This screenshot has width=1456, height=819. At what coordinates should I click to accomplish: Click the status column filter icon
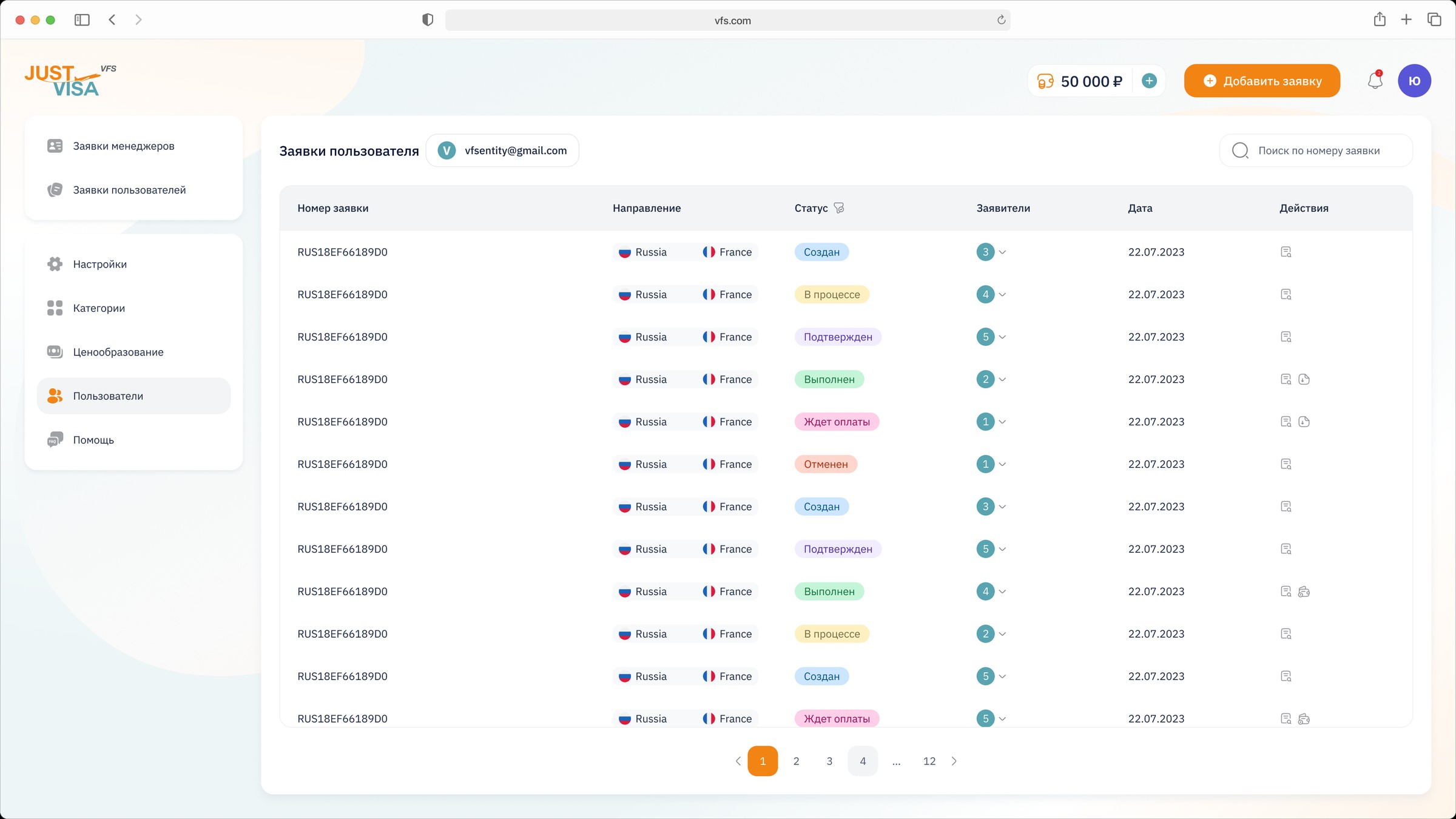pyautogui.click(x=839, y=208)
